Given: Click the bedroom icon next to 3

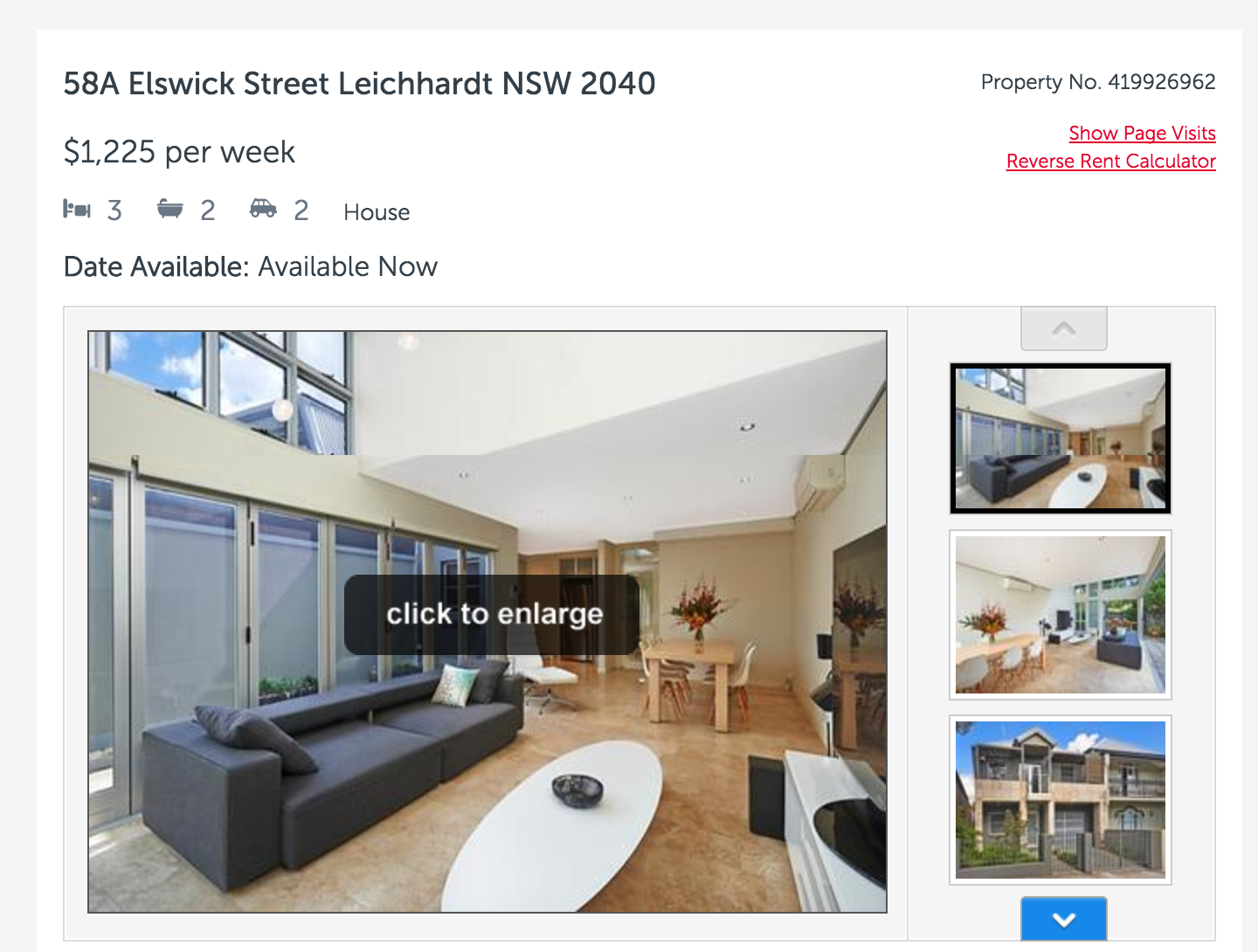Looking at the screenshot, I should click(x=77, y=210).
